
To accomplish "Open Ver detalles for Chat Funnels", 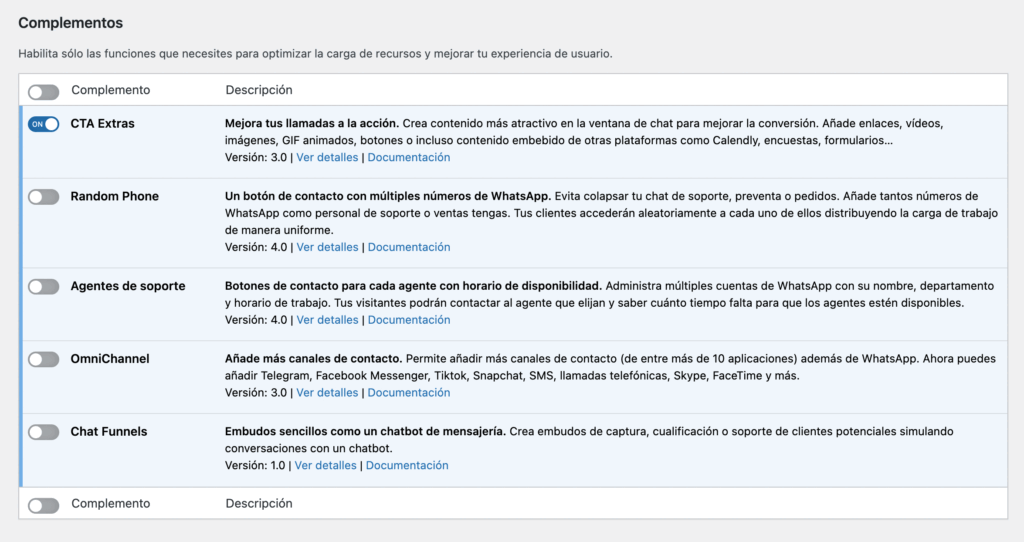I will (x=325, y=465).
